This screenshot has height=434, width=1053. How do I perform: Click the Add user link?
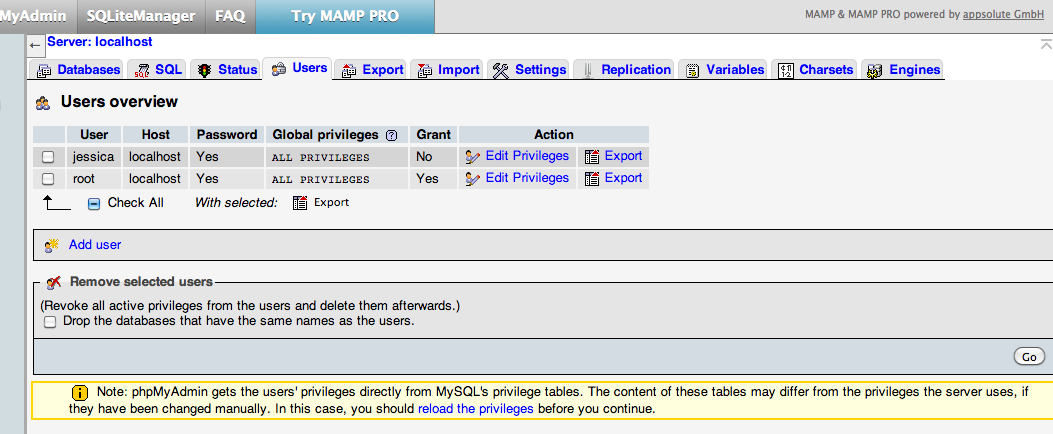(x=95, y=245)
